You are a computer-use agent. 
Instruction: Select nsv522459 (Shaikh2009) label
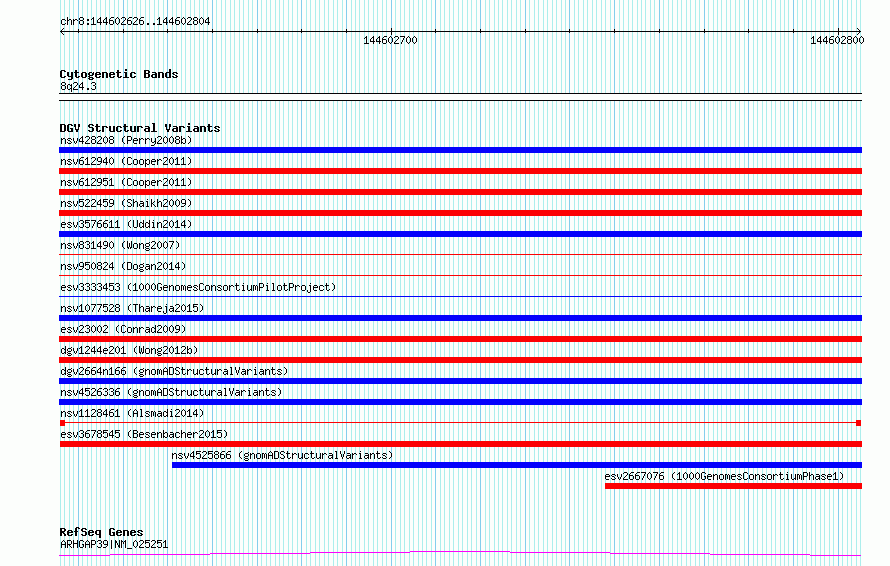126,203
